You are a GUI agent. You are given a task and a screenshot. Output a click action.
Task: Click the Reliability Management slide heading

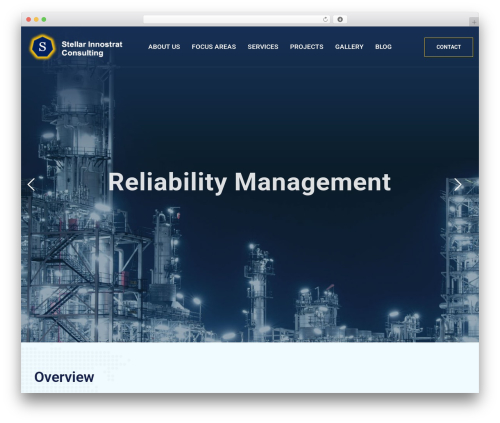pyautogui.click(x=249, y=182)
